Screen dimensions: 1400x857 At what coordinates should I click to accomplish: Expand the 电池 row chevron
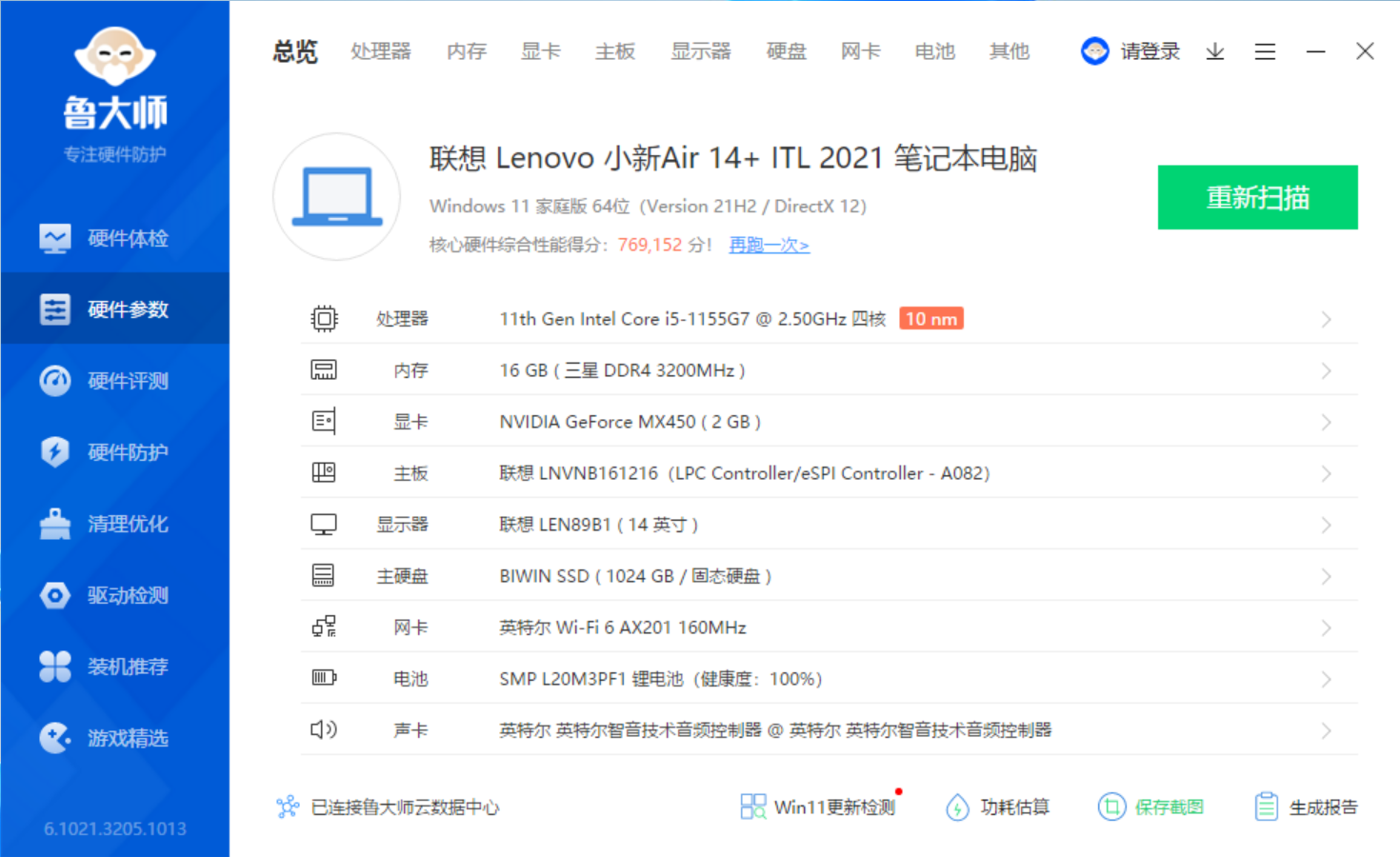point(1326,679)
